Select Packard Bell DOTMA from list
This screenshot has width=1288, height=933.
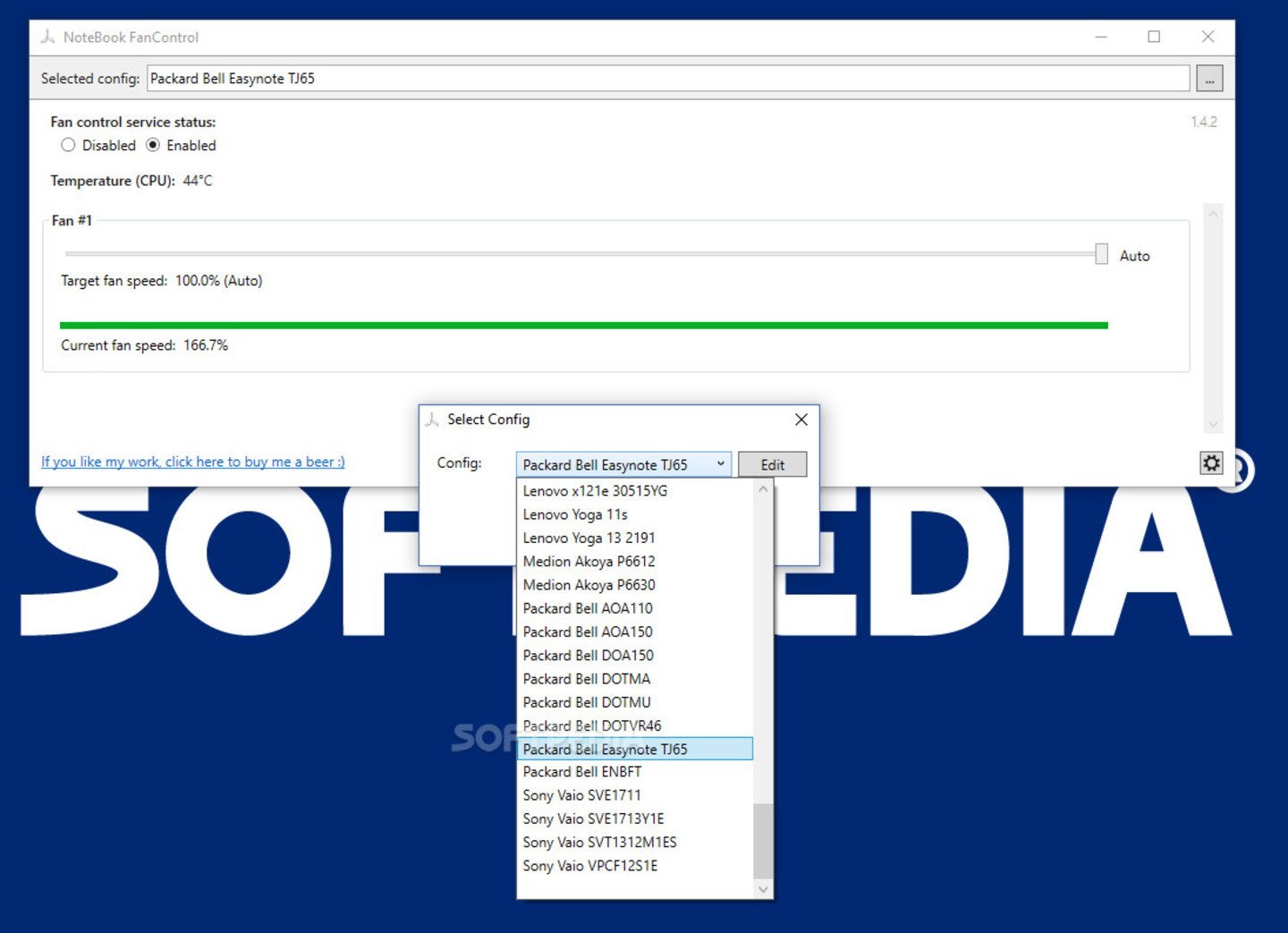635,679
